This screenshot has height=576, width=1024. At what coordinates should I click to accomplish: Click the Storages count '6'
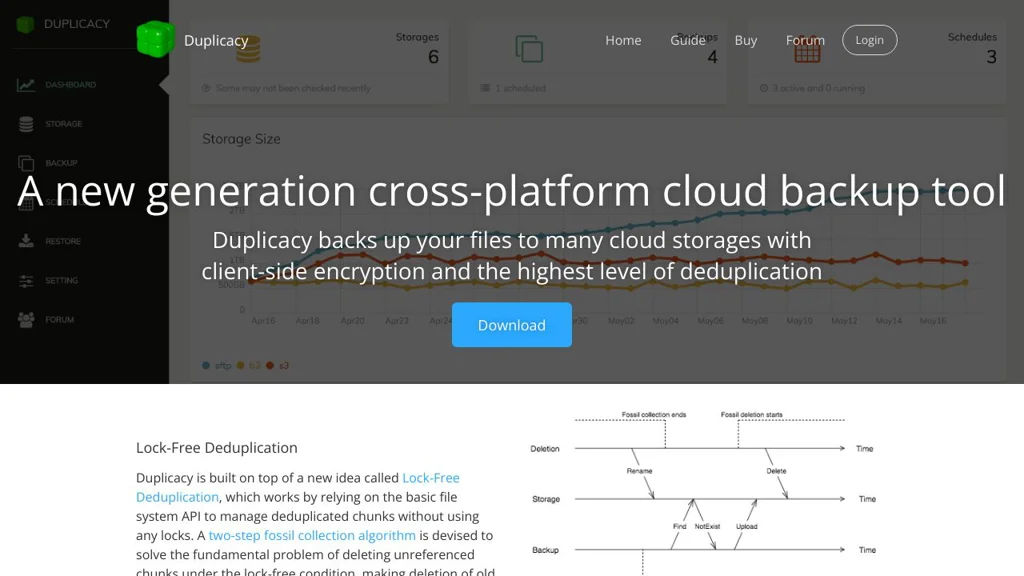coord(434,57)
